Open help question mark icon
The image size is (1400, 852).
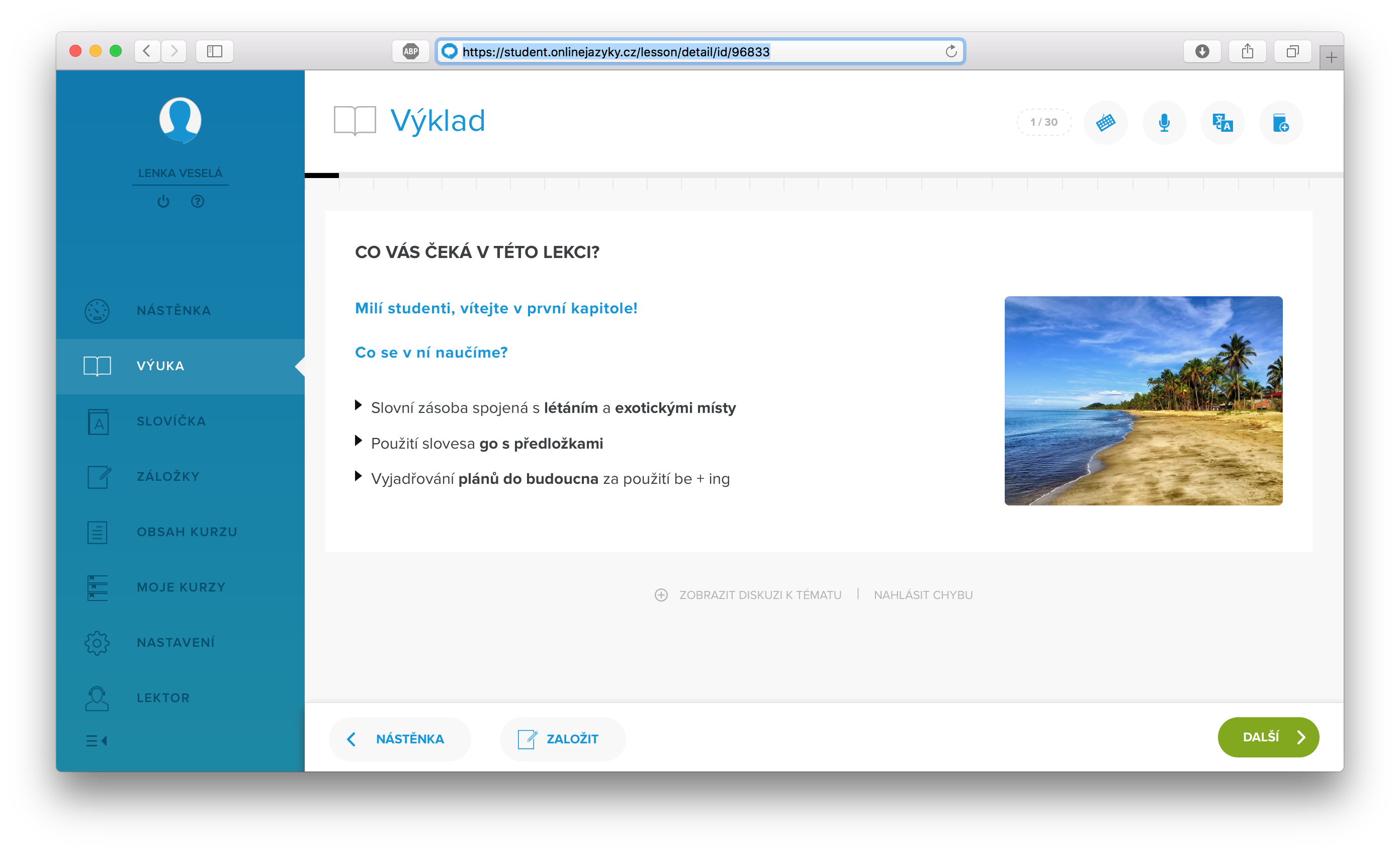pos(197,201)
